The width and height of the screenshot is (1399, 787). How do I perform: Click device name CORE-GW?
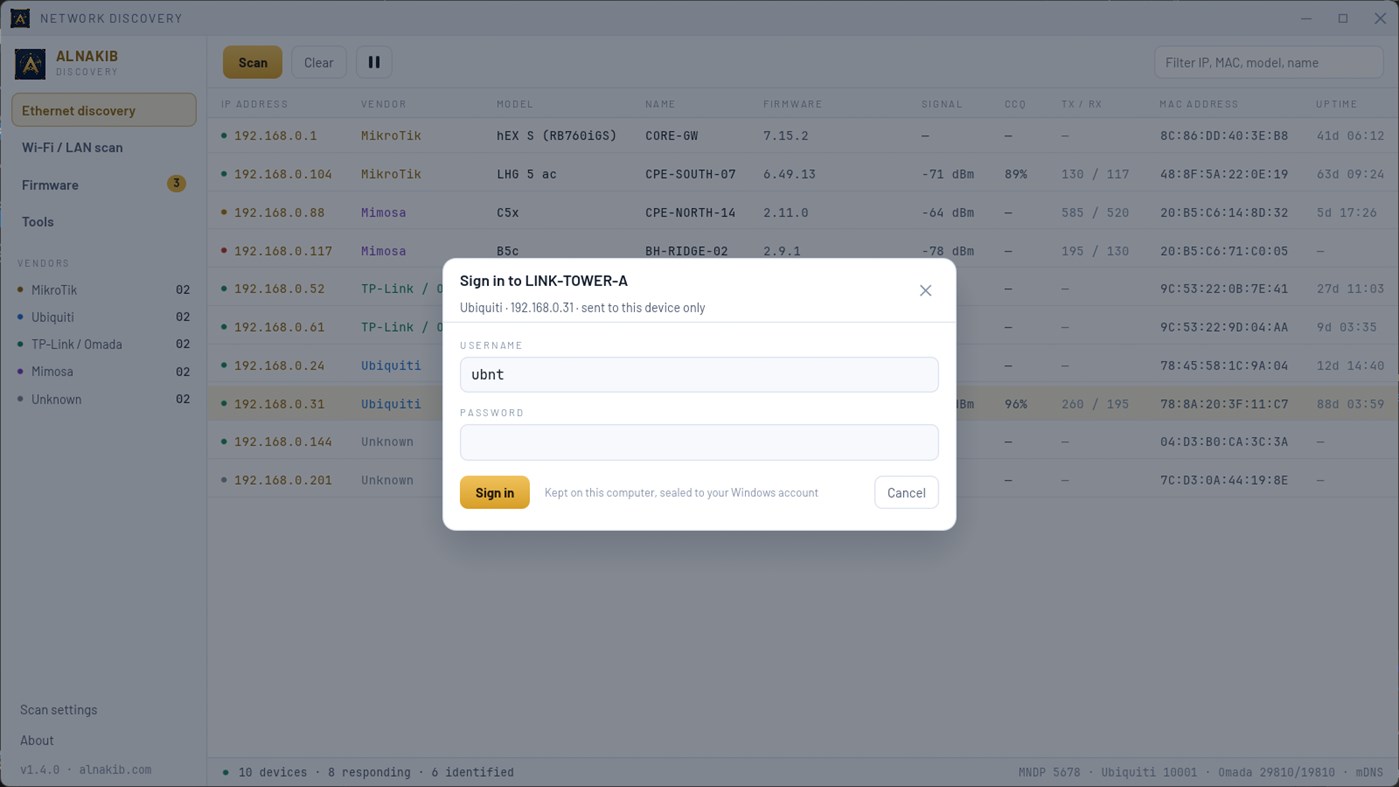[x=672, y=136]
